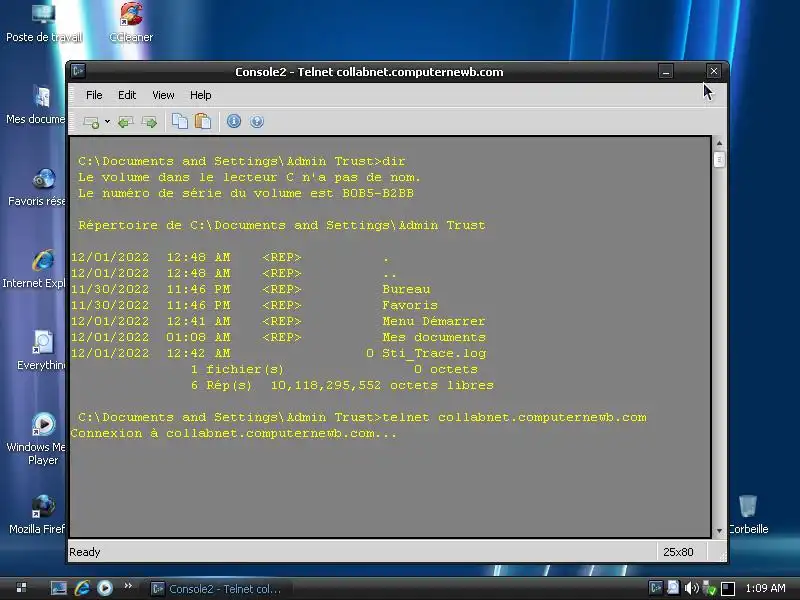Go to next tab with green right arrow
This screenshot has width=800, height=600.
coord(149,122)
